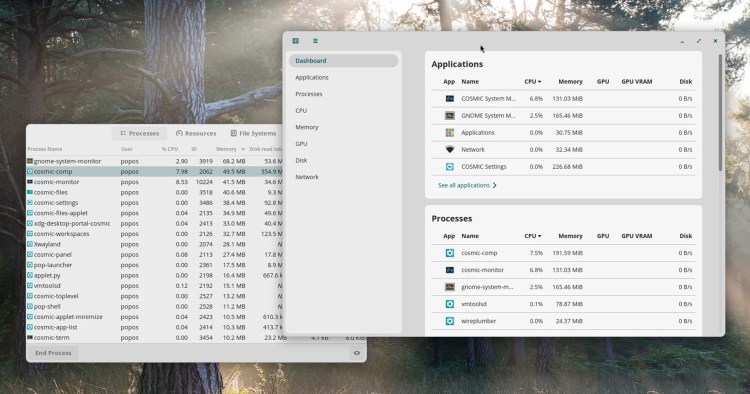Click the COSMIC System Monitor app icon in Applications
This screenshot has width=750, height=394.
(450, 98)
